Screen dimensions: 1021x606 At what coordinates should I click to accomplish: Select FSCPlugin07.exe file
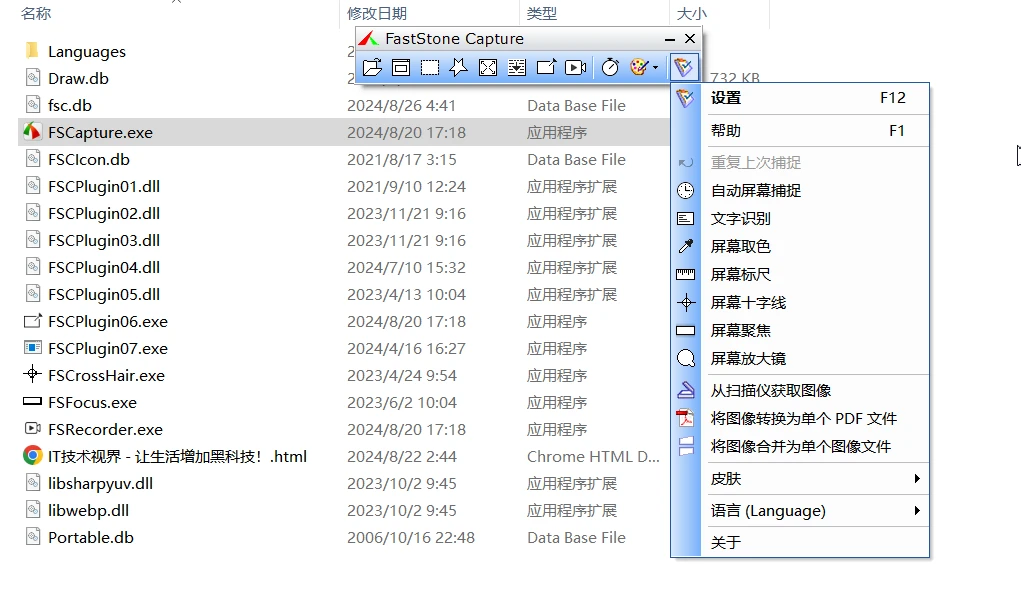pos(107,349)
